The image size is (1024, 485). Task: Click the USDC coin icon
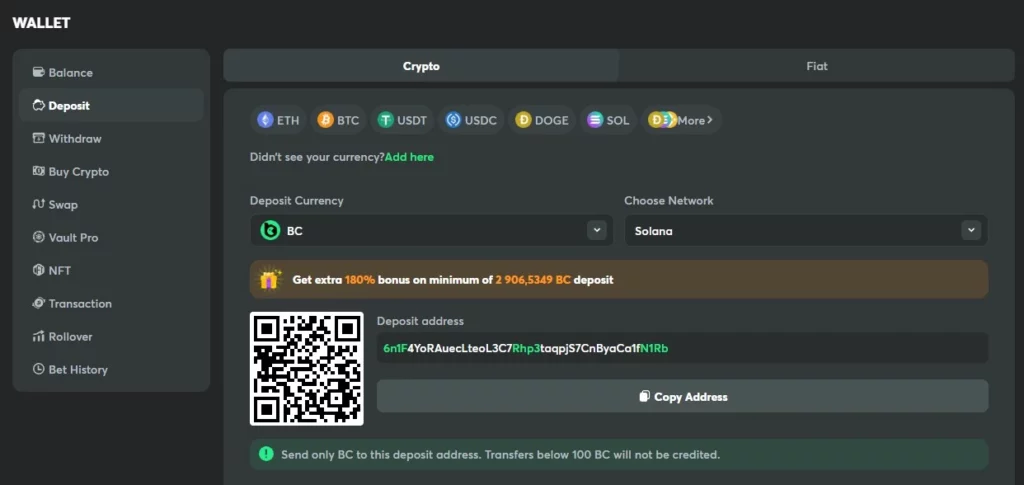tap(453, 120)
